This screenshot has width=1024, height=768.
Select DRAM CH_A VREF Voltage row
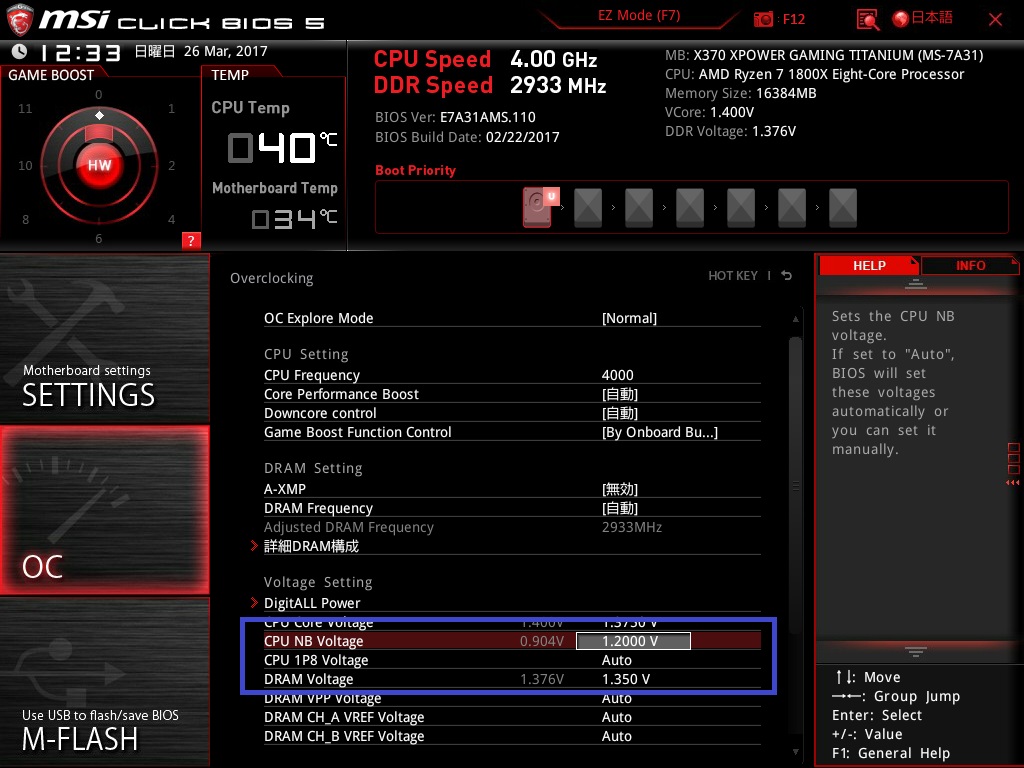tap(512, 717)
